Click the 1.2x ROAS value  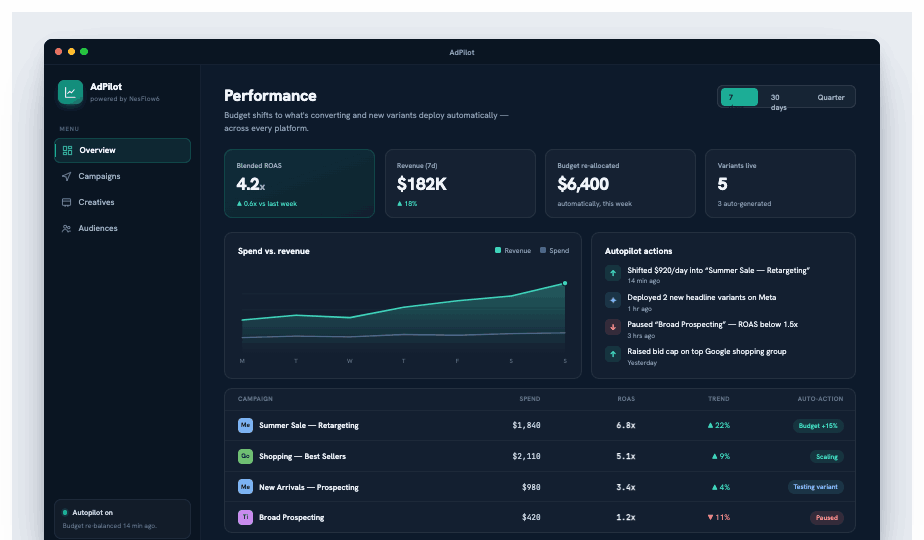(626, 518)
